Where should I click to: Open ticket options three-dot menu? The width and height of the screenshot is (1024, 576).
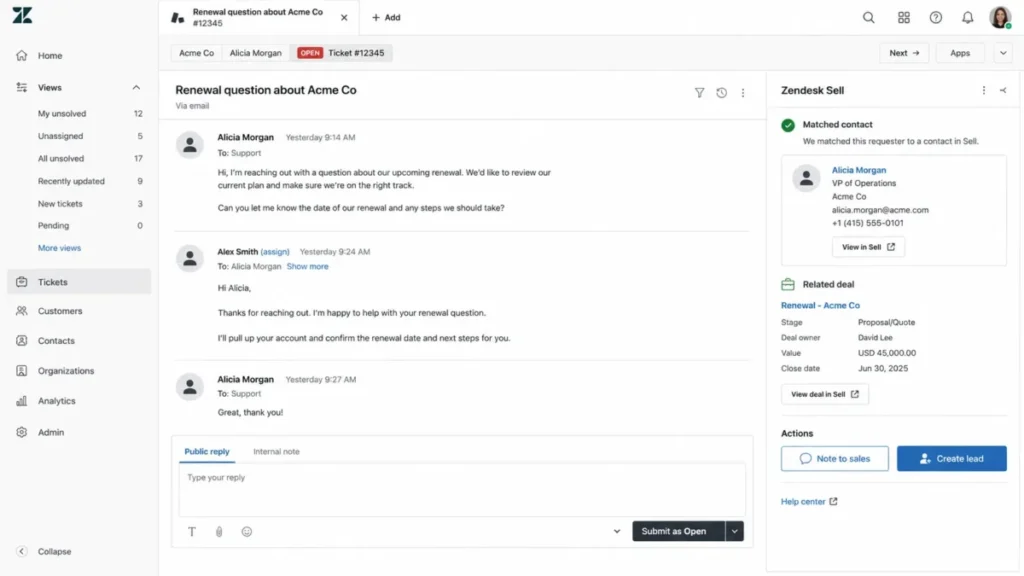coord(743,93)
